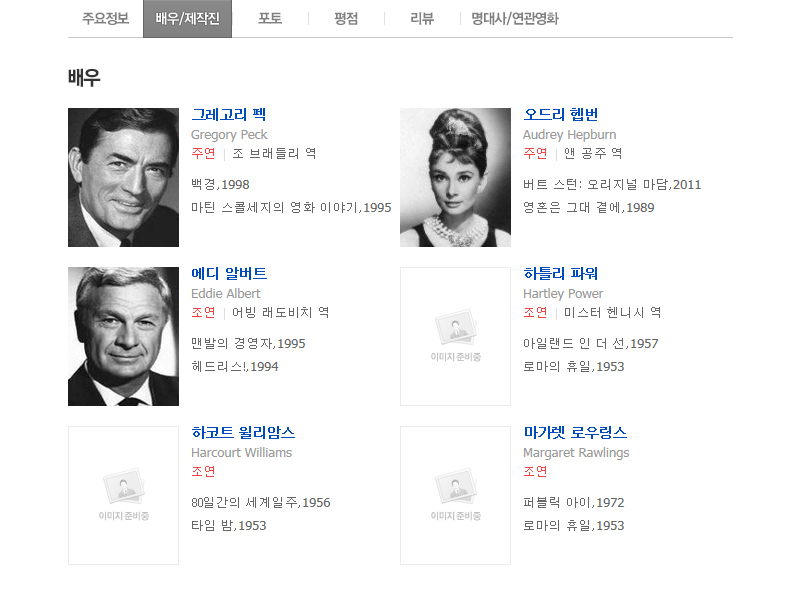Open actor link 마가렛 로우링스
Viewport: 800px width, 600px height.
tap(575, 433)
